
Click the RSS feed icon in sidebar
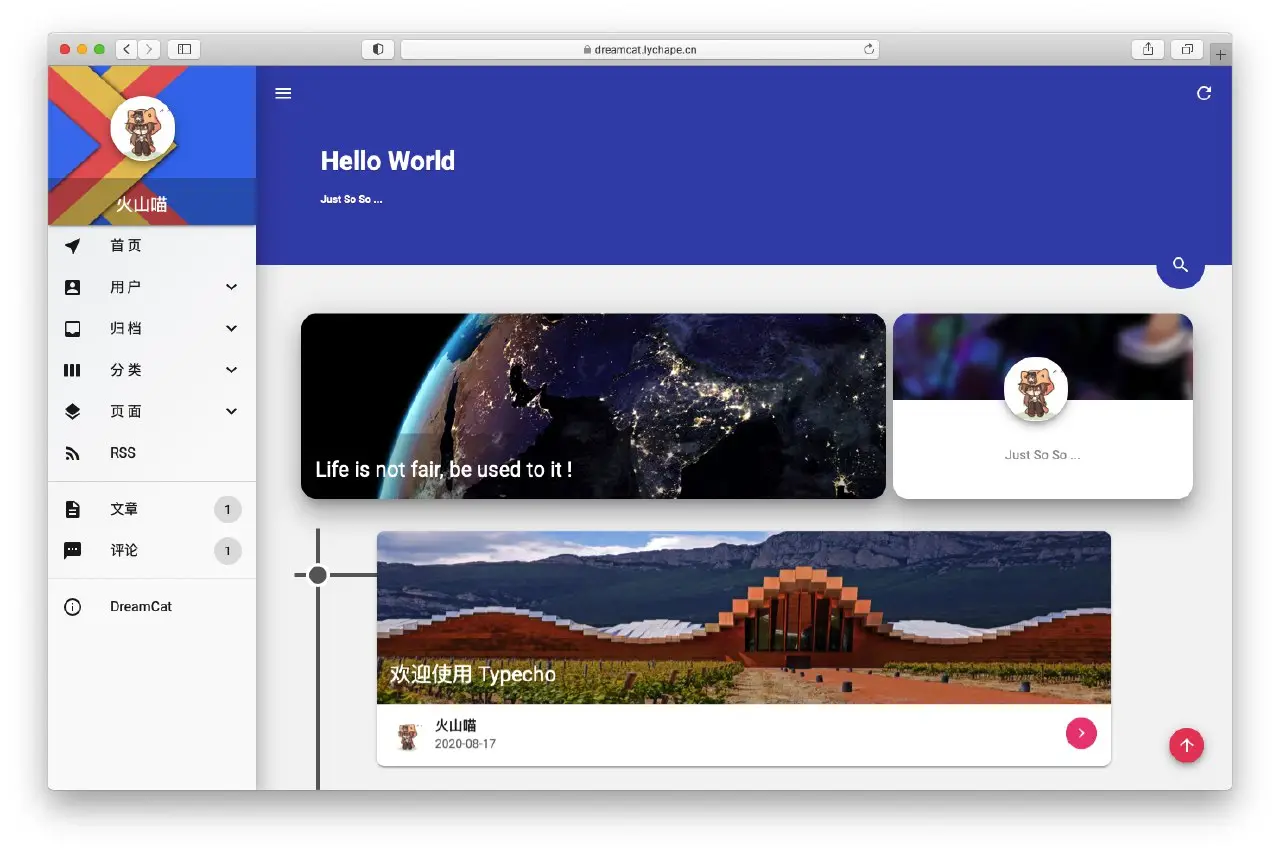tap(72, 453)
